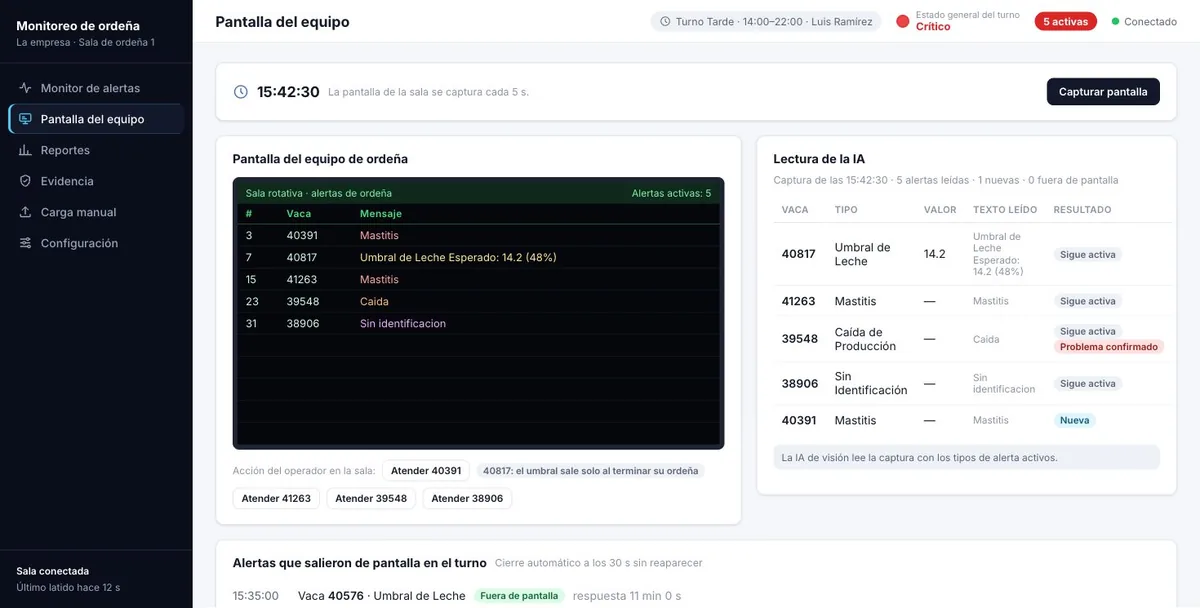Click the clock icon beside 15:42:30
The width and height of the screenshot is (1200, 608).
click(x=241, y=92)
